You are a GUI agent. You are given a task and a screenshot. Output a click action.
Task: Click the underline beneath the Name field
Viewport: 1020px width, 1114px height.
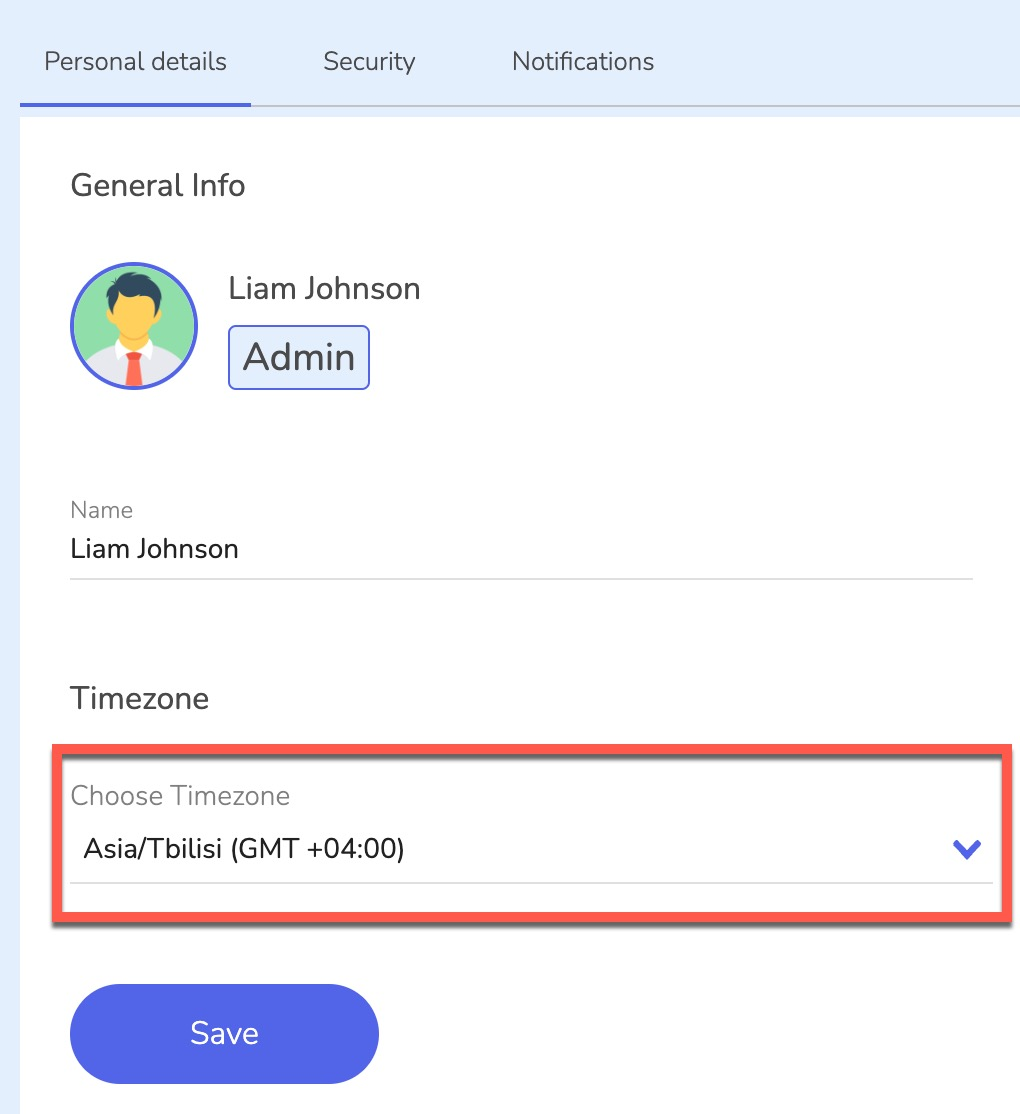click(520, 578)
